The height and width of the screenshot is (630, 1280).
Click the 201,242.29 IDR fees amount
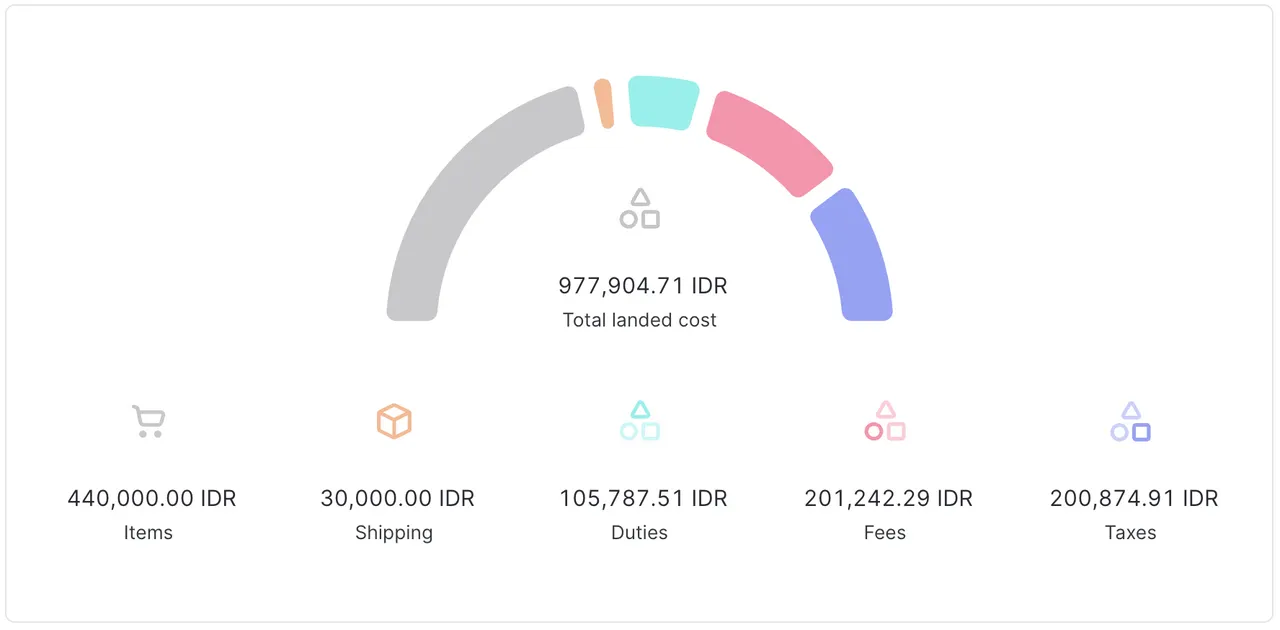888,498
